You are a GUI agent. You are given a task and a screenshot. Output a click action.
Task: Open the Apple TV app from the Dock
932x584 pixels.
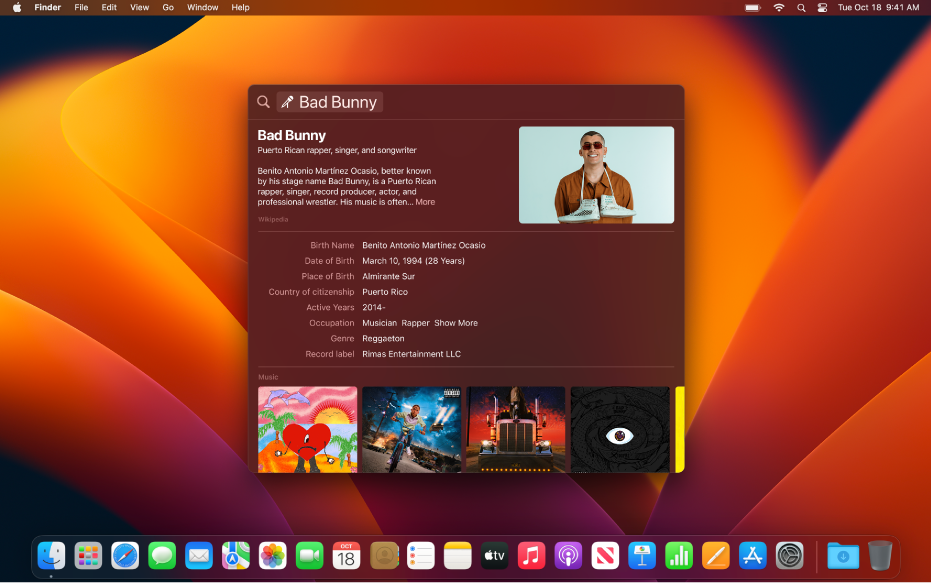point(494,557)
